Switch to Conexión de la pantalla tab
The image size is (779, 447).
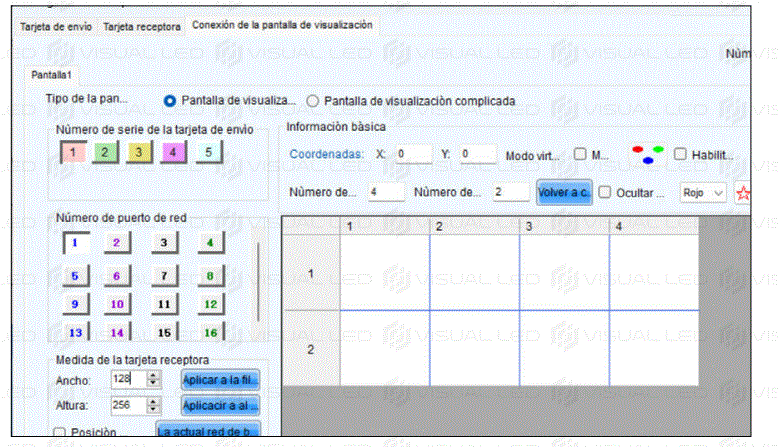point(282,25)
